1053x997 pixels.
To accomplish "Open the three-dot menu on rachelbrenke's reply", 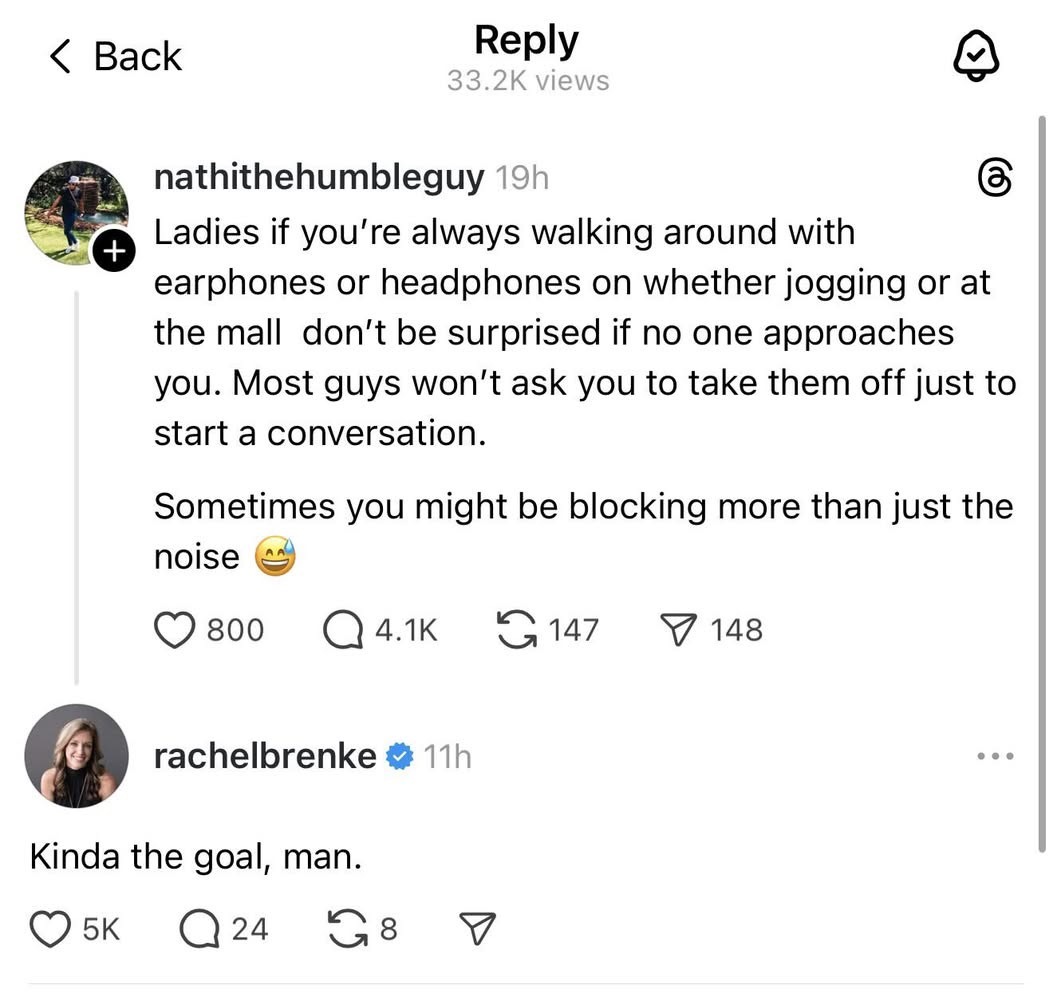I will pos(996,756).
